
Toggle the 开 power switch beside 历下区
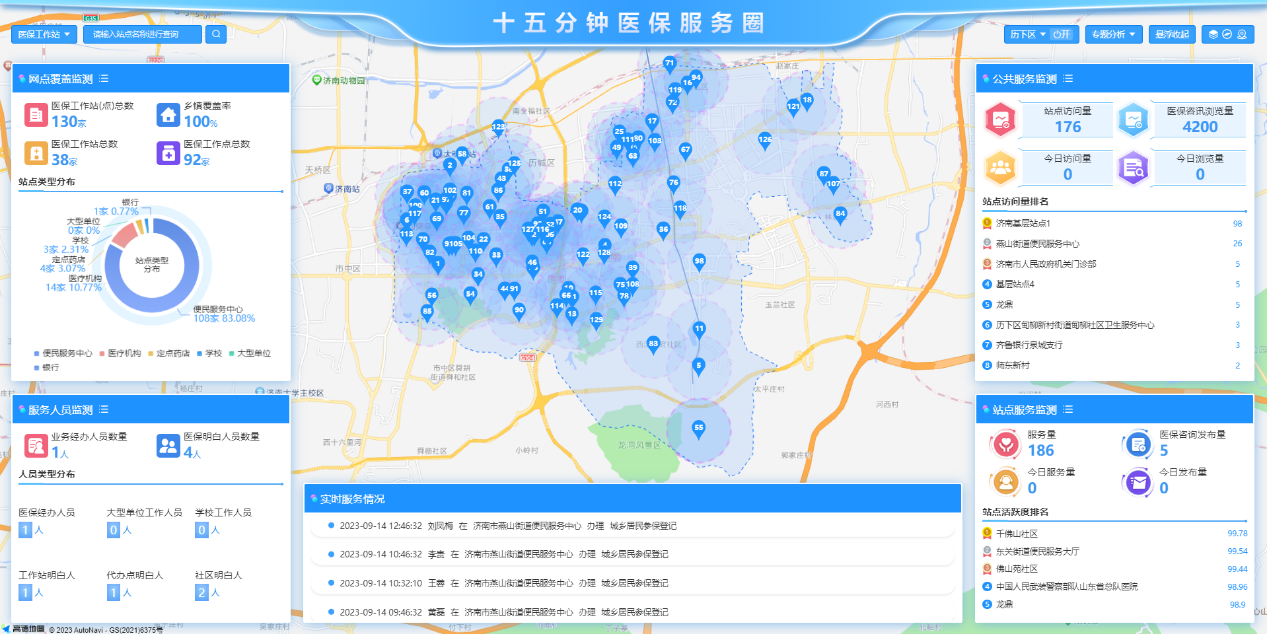tap(1061, 34)
